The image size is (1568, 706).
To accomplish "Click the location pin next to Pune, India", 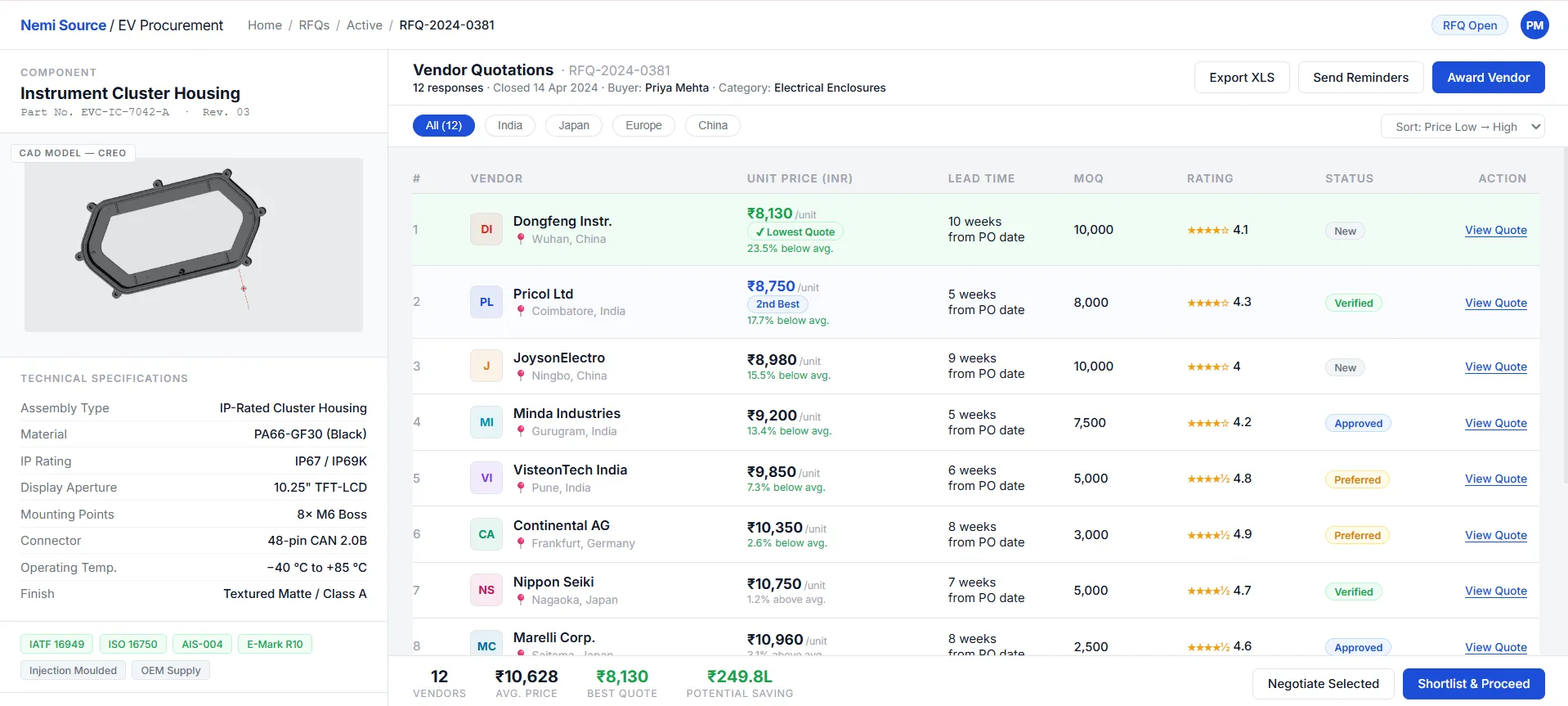I will pyautogui.click(x=521, y=488).
